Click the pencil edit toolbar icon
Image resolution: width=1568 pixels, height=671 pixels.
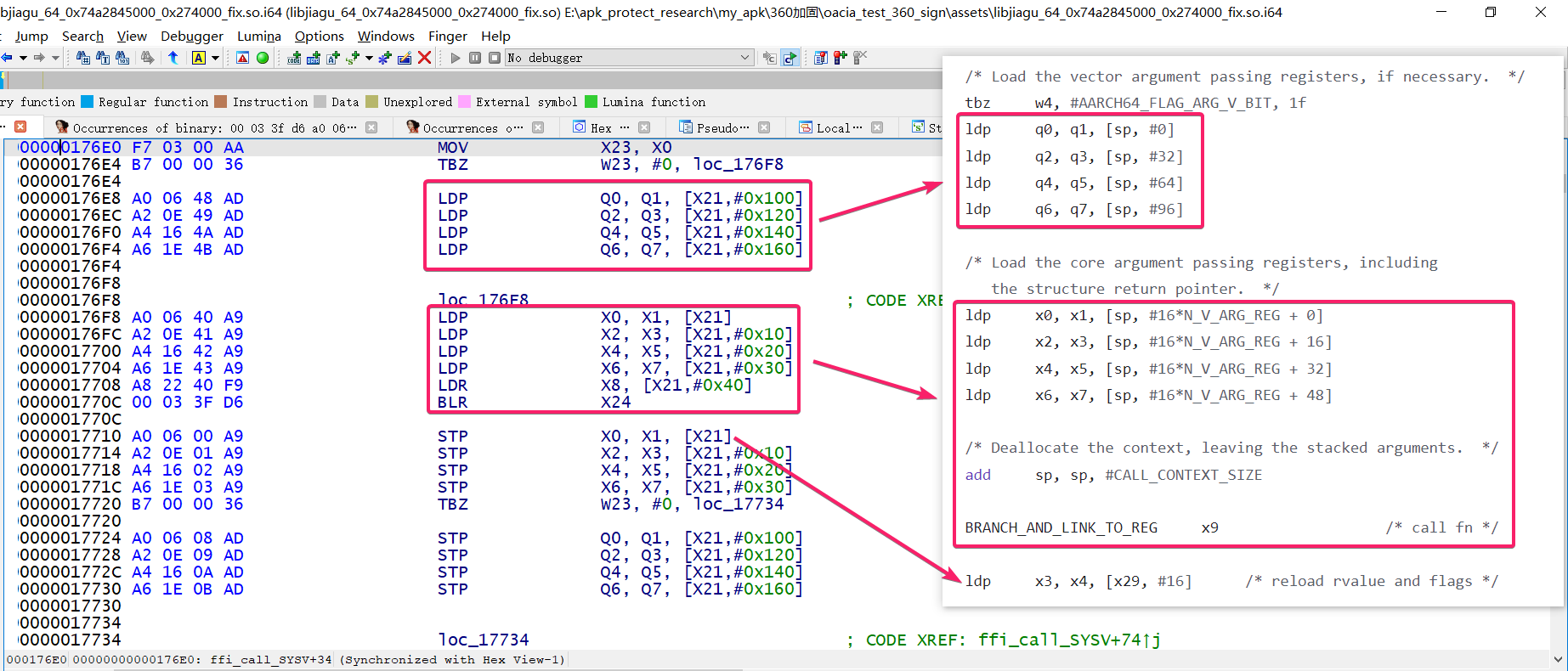405,58
